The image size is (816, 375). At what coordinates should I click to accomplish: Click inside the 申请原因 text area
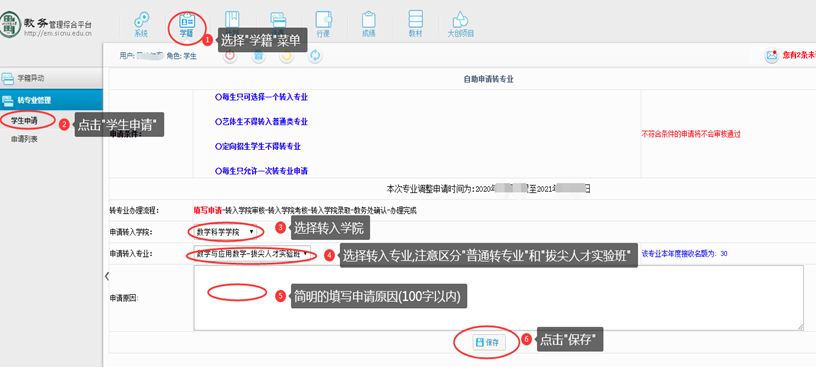pos(499,298)
